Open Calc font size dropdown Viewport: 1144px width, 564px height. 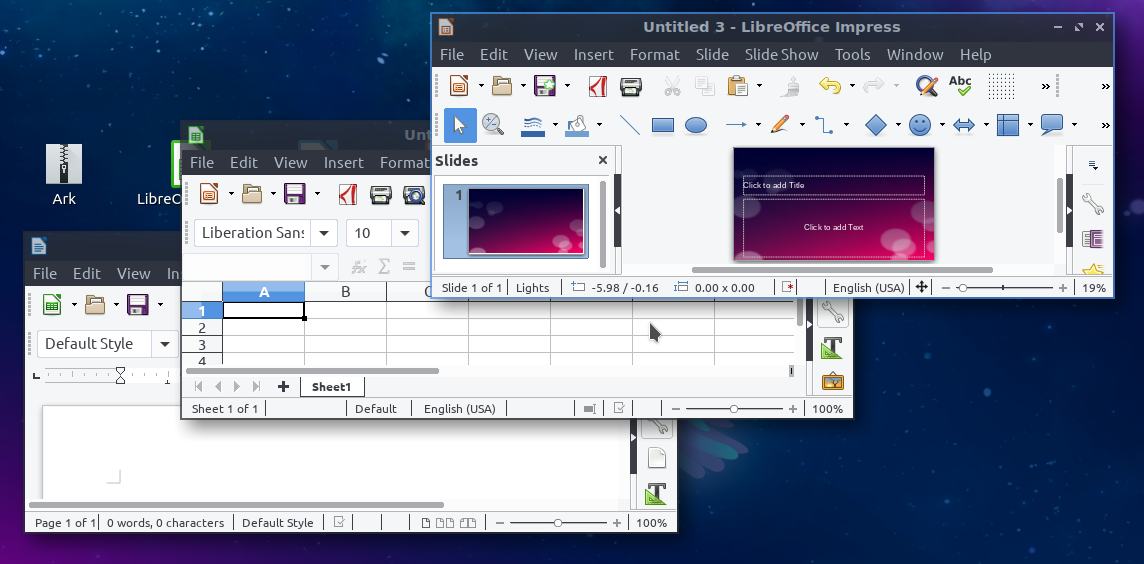(x=405, y=233)
